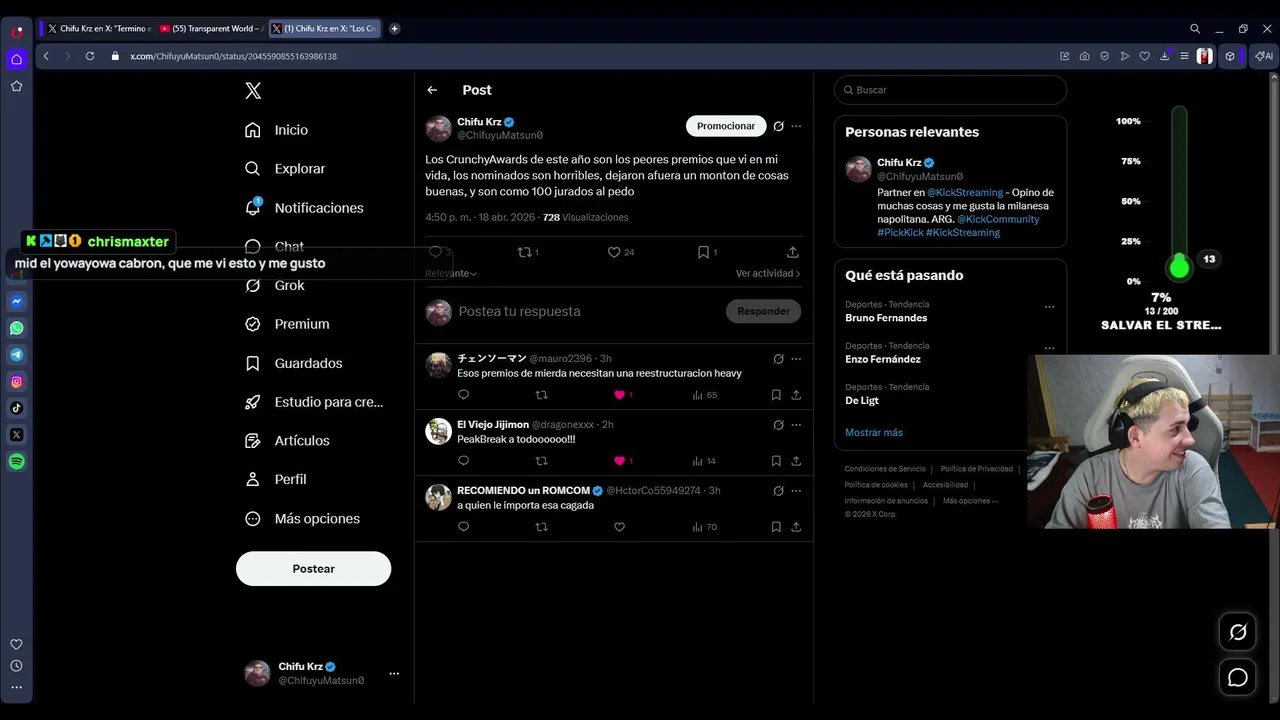Open Condiciones de Servicio link

coord(885,469)
